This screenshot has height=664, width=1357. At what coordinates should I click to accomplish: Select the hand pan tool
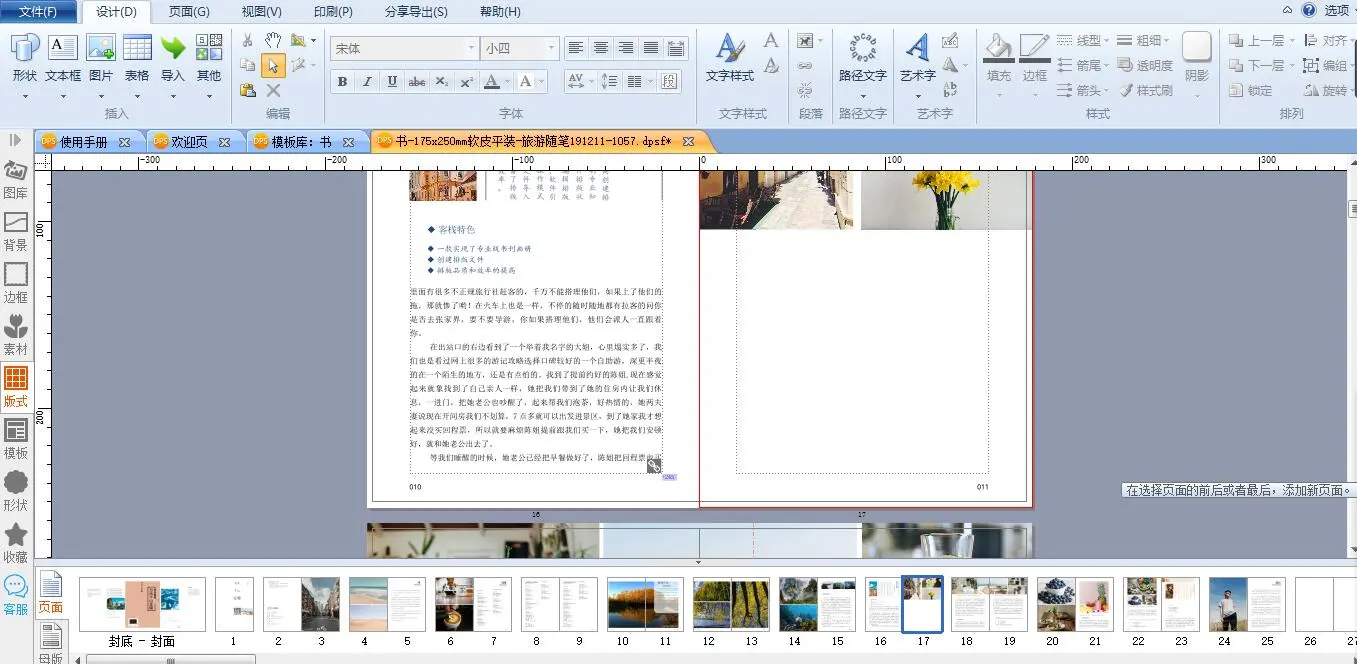273,40
